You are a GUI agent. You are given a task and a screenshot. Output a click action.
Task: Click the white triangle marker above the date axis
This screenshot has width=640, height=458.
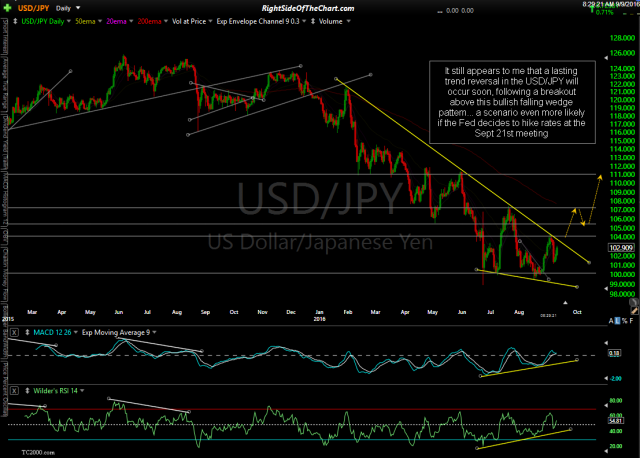point(565,302)
